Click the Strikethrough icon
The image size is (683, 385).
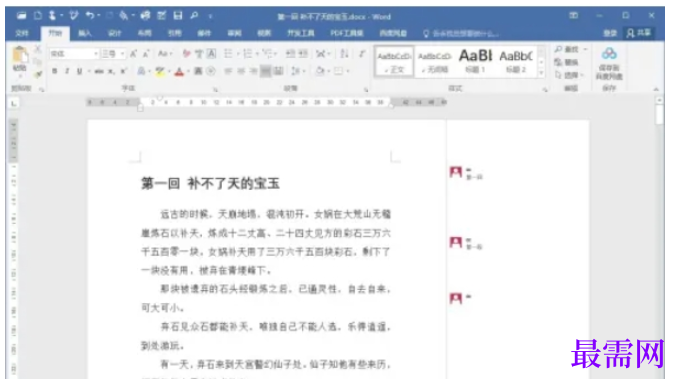(x=99, y=71)
